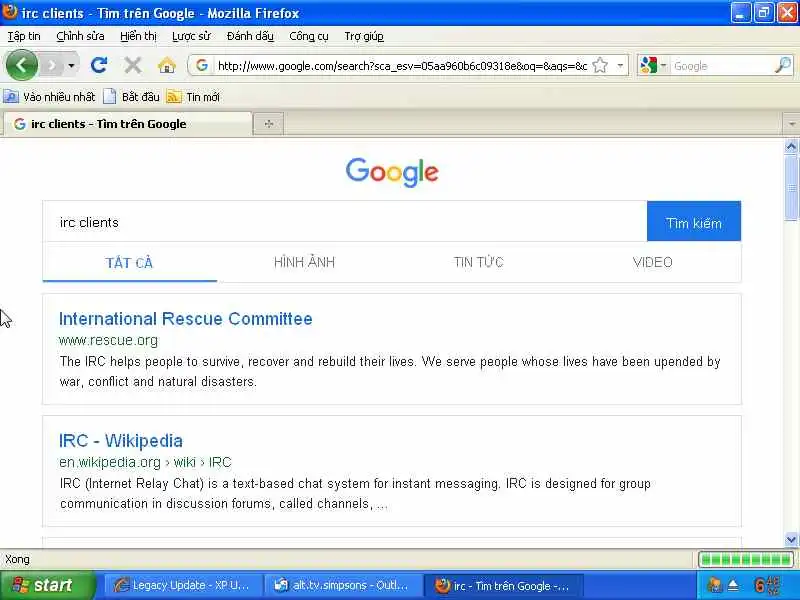This screenshot has height=600, width=800.
Task: Open a new tab with the plus button
Action: [x=269, y=124]
